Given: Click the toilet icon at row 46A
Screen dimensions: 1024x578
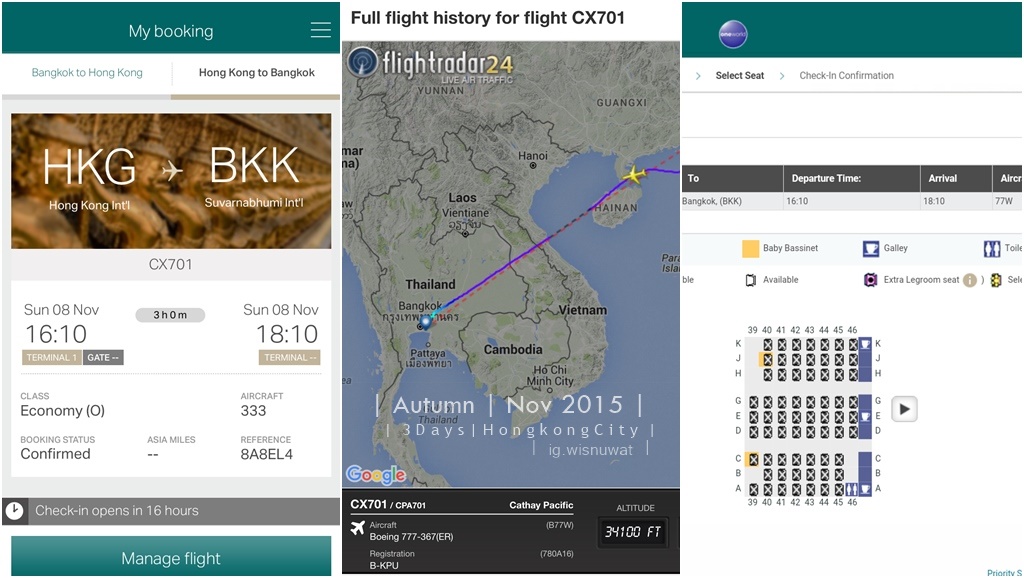Looking at the screenshot, I should coord(852,489).
